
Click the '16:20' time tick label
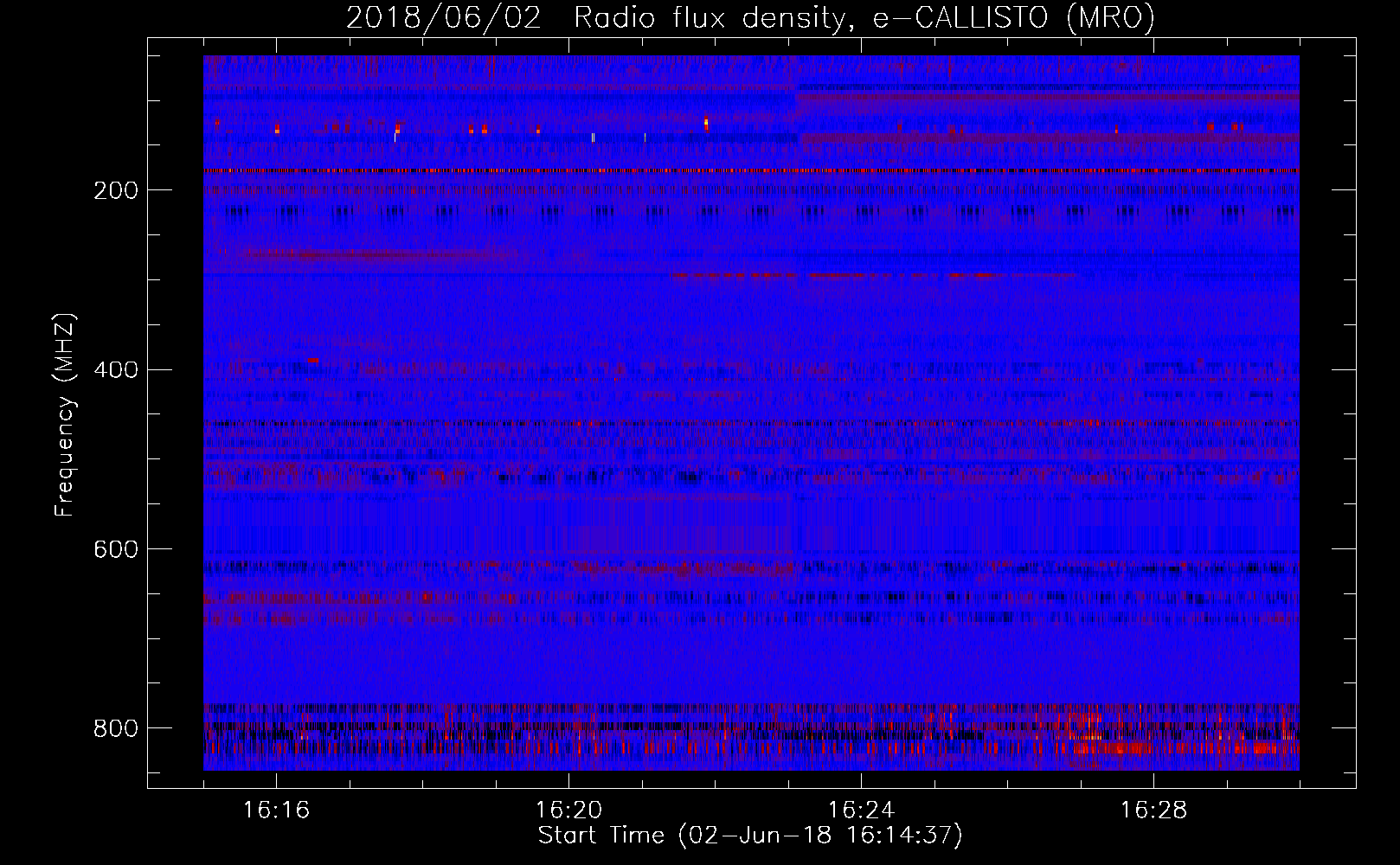[568, 811]
